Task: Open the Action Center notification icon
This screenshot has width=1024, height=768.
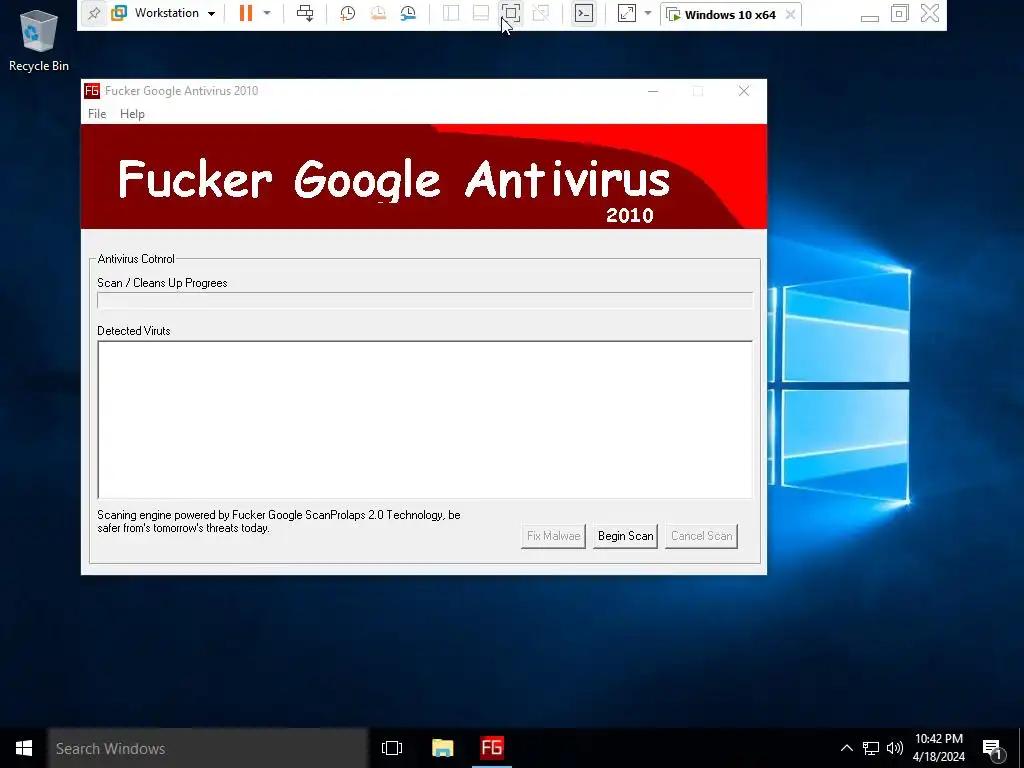Action: (x=993, y=749)
